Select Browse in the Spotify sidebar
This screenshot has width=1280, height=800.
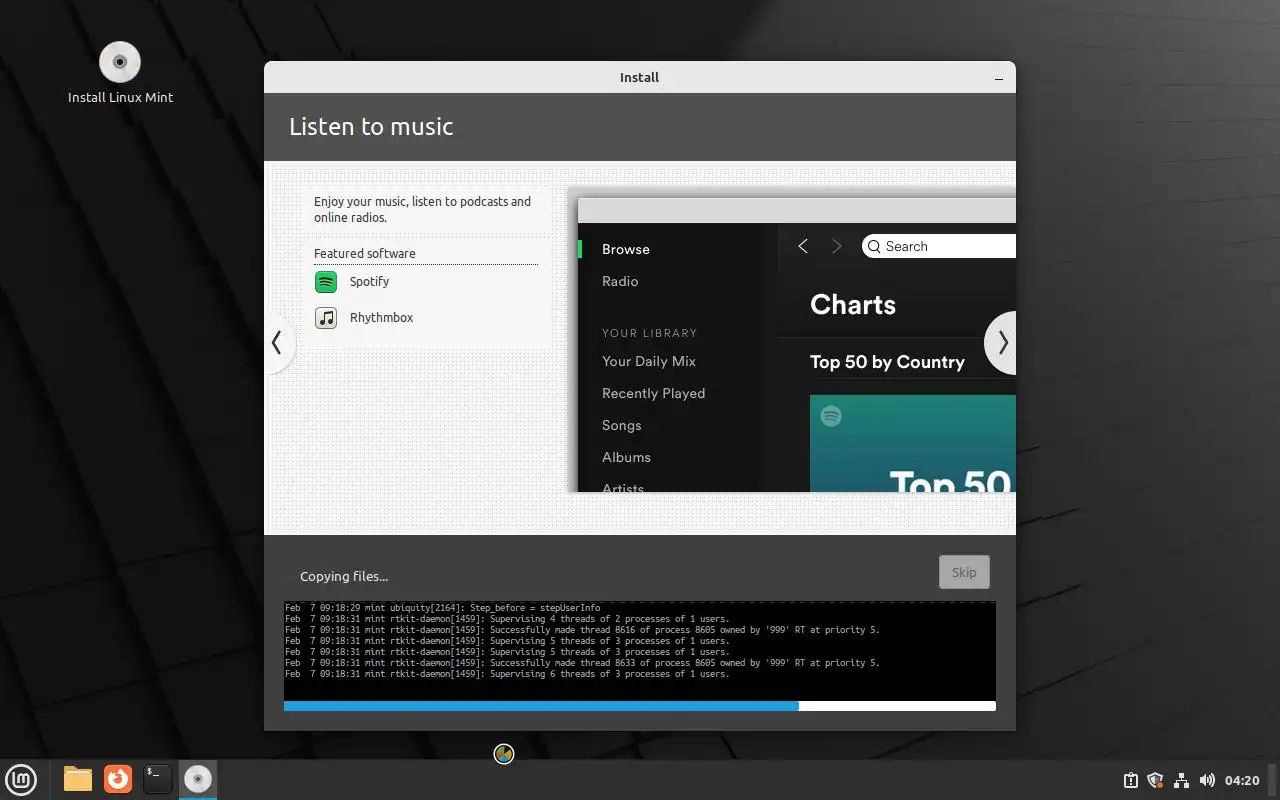(x=626, y=250)
